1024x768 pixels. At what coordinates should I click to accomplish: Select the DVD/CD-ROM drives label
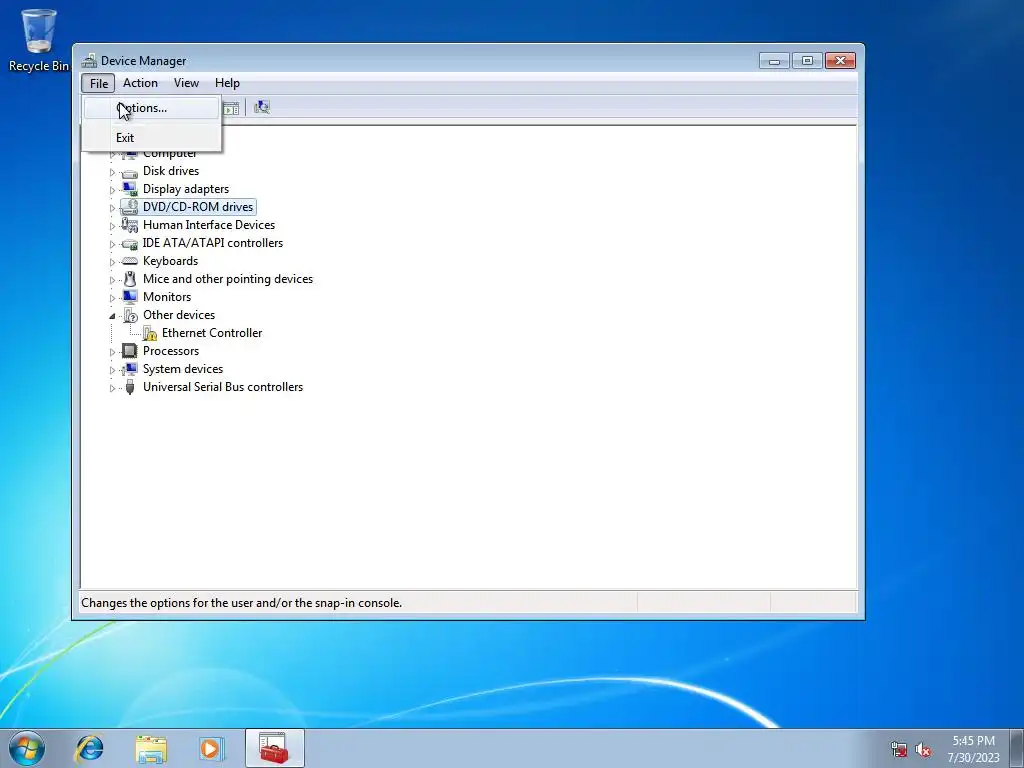pyautogui.click(x=198, y=207)
